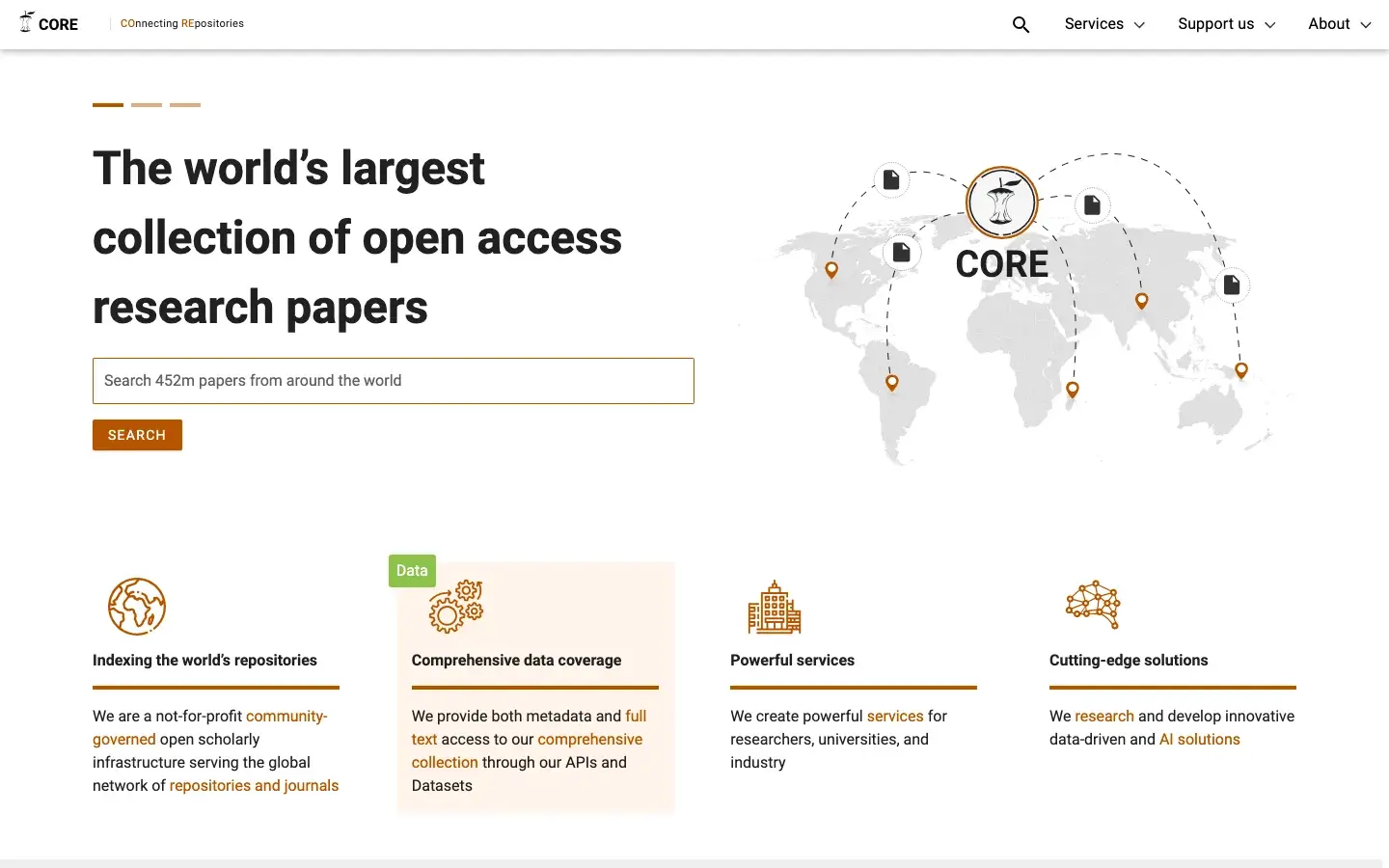The width and height of the screenshot is (1389, 868).
Task: Click the Powerful services heading
Action: [x=792, y=661]
